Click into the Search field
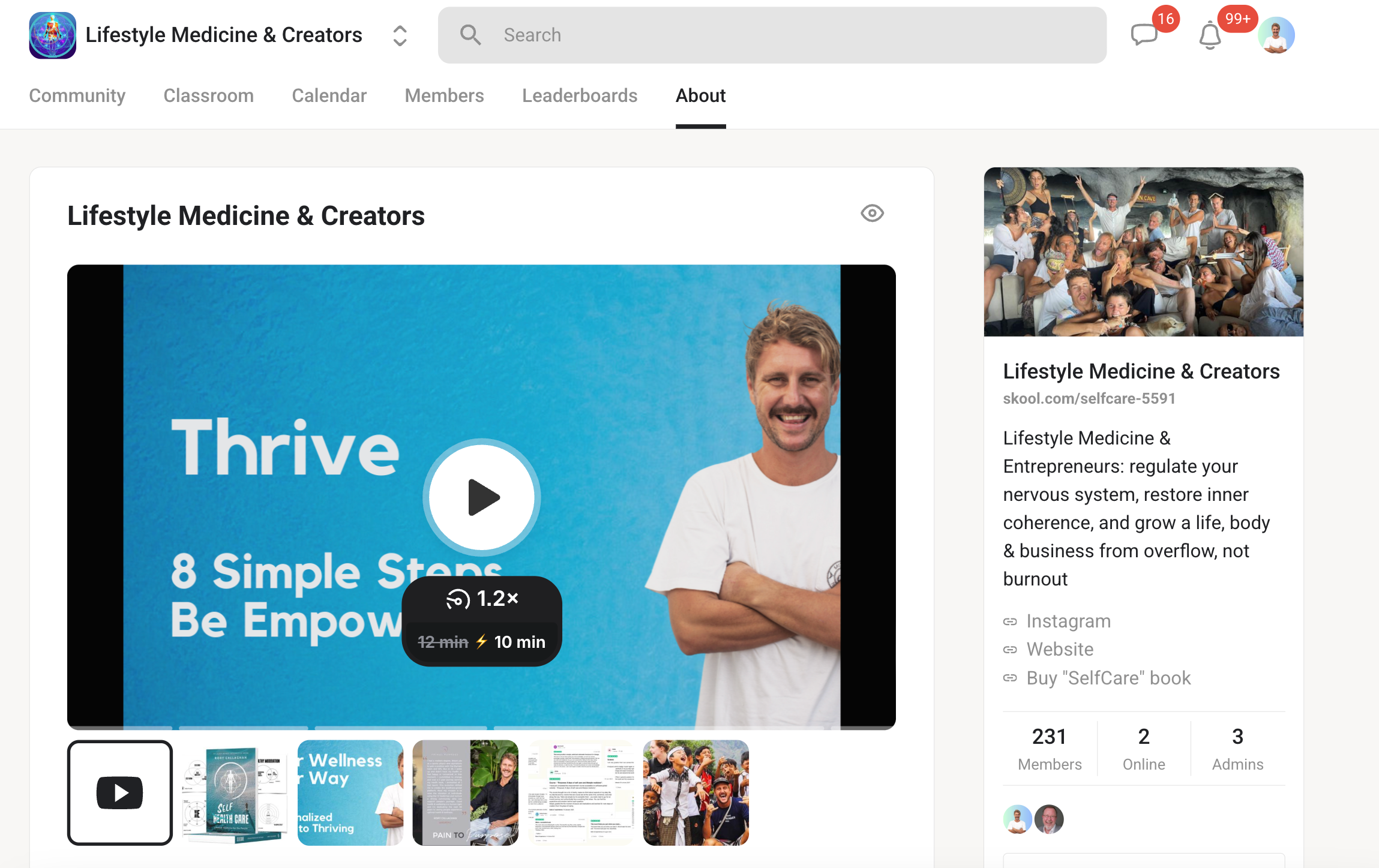The image size is (1379, 868). tap(780, 35)
